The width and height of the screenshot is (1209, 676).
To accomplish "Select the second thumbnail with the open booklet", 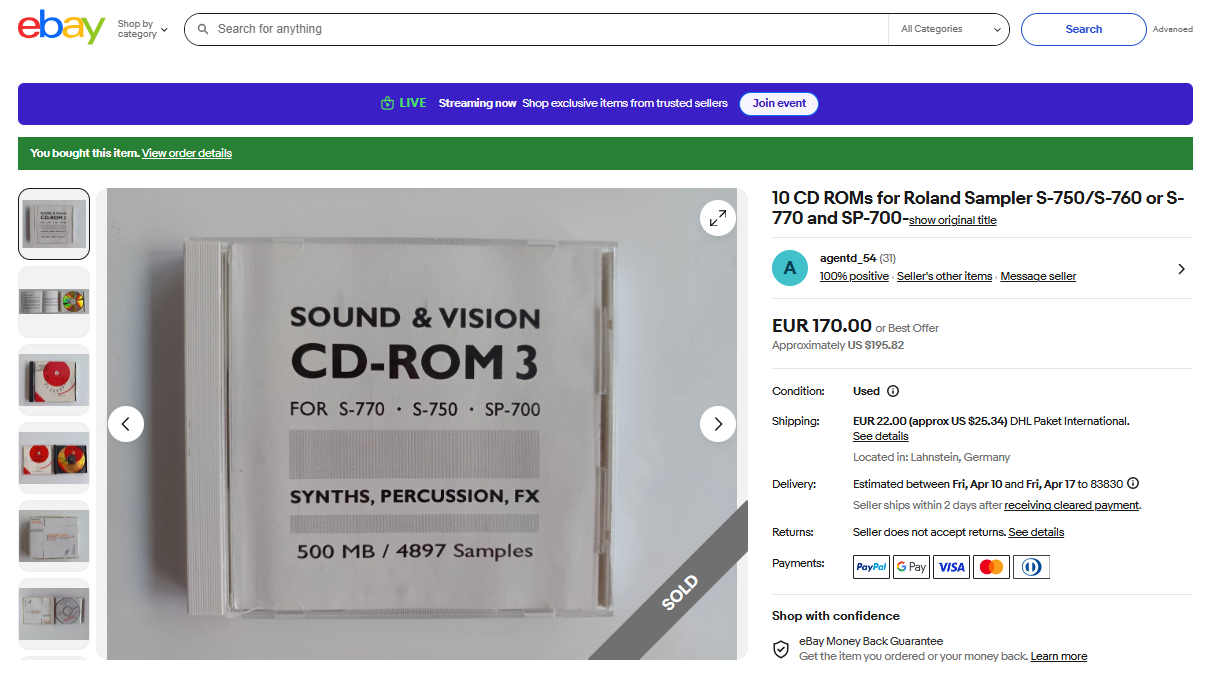I will tap(54, 301).
